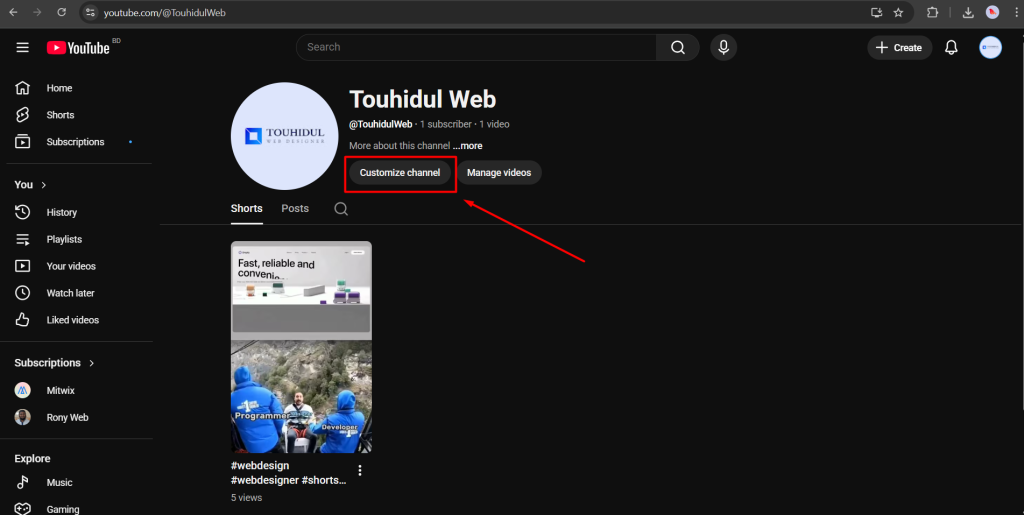Viewport: 1024px width, 515px height.
Task: Click the Explore section heading
Action: [32, 459]
